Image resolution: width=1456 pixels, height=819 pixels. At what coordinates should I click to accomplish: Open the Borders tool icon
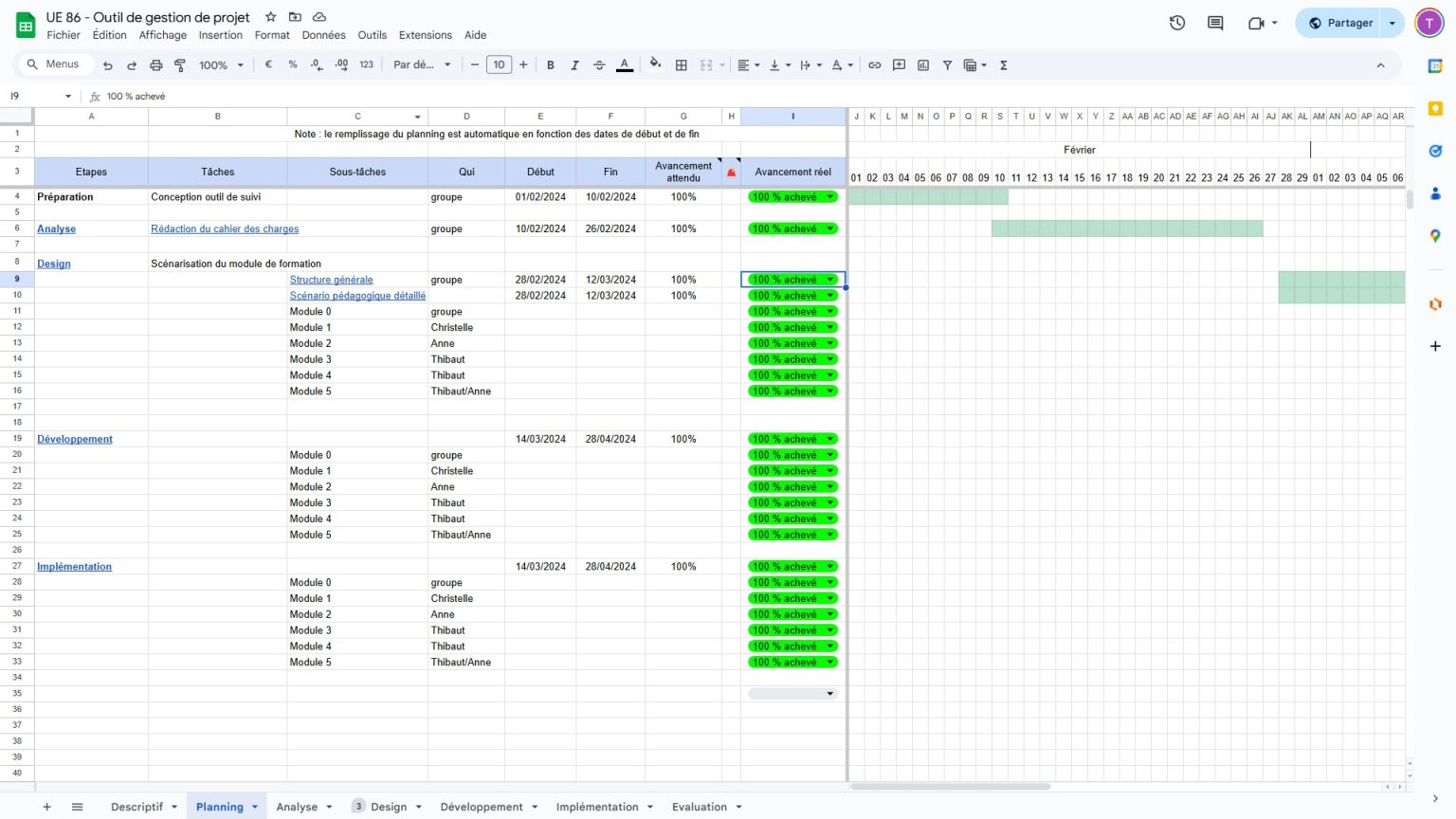pos(681,65)
